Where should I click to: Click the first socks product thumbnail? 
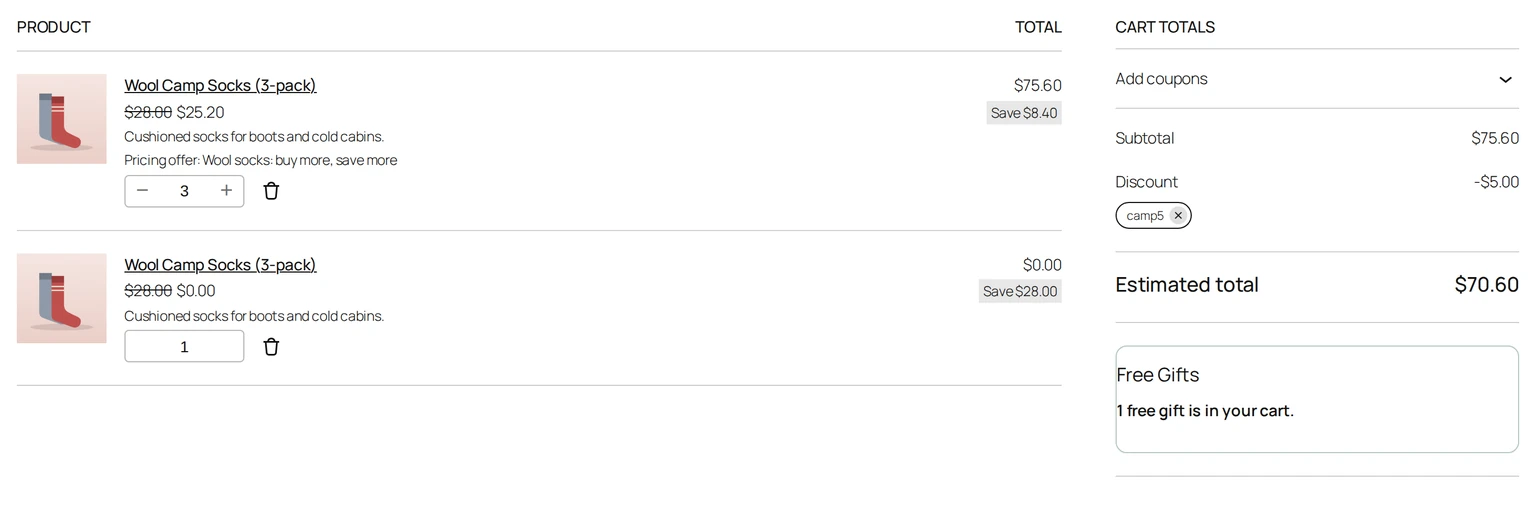point(61,119)
